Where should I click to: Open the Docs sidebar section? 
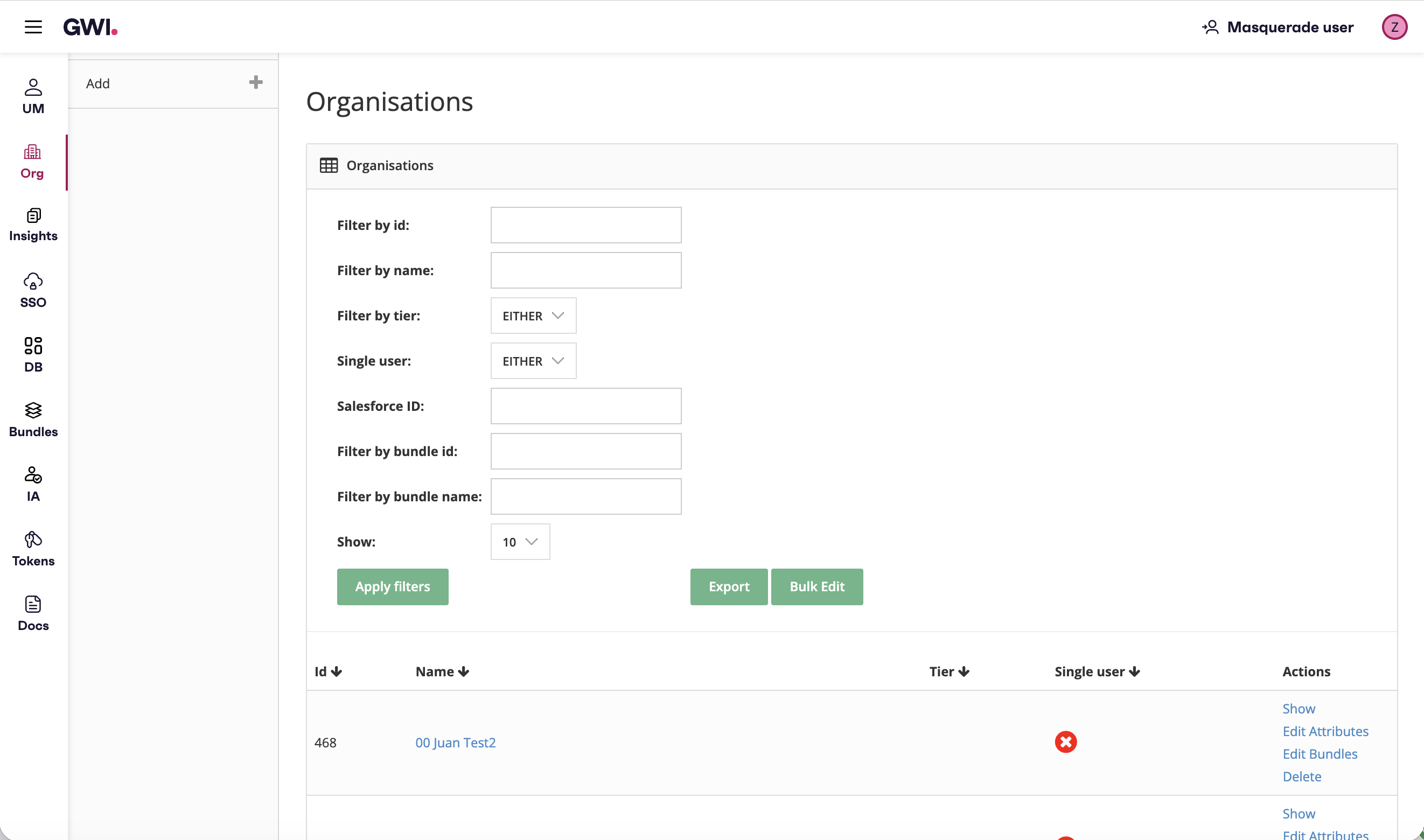tap(33, 614)
